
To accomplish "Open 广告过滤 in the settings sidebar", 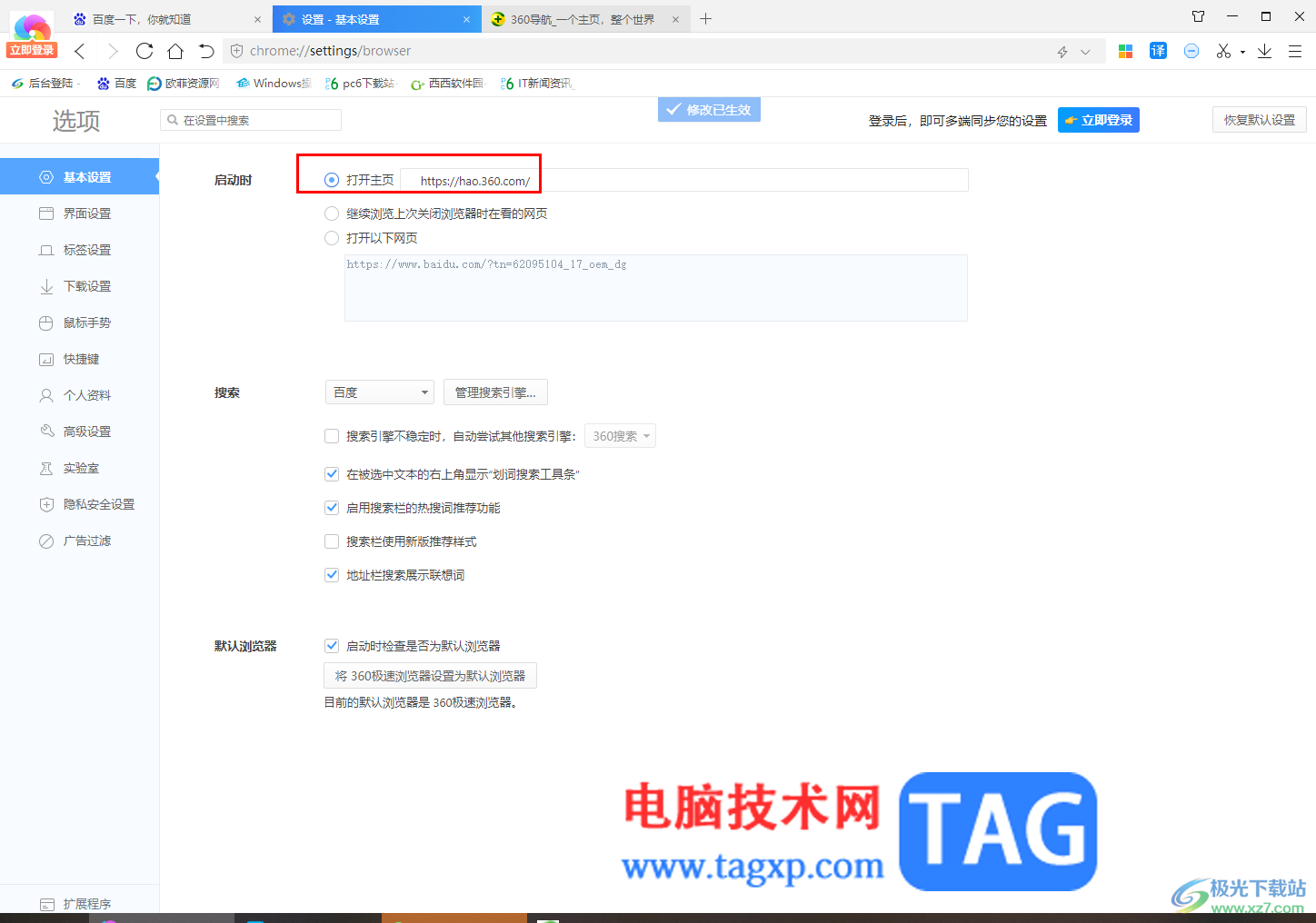I will point(80,541).
